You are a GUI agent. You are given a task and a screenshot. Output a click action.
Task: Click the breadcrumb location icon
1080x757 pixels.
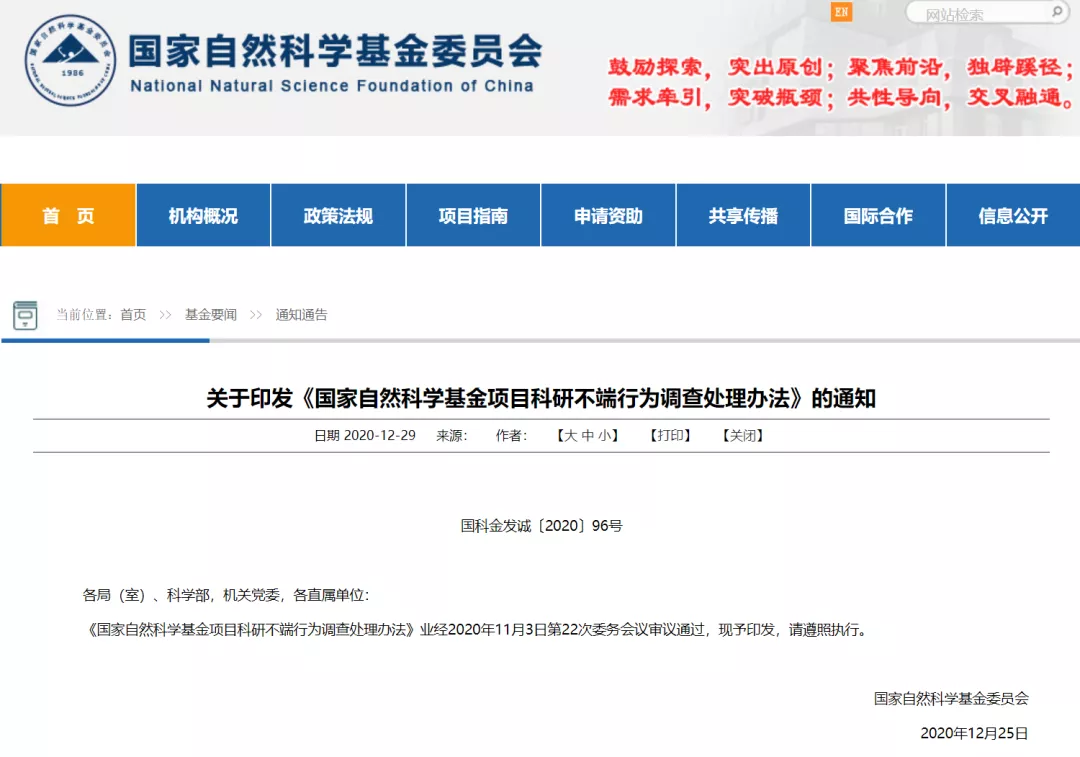(x=25, y=315)
